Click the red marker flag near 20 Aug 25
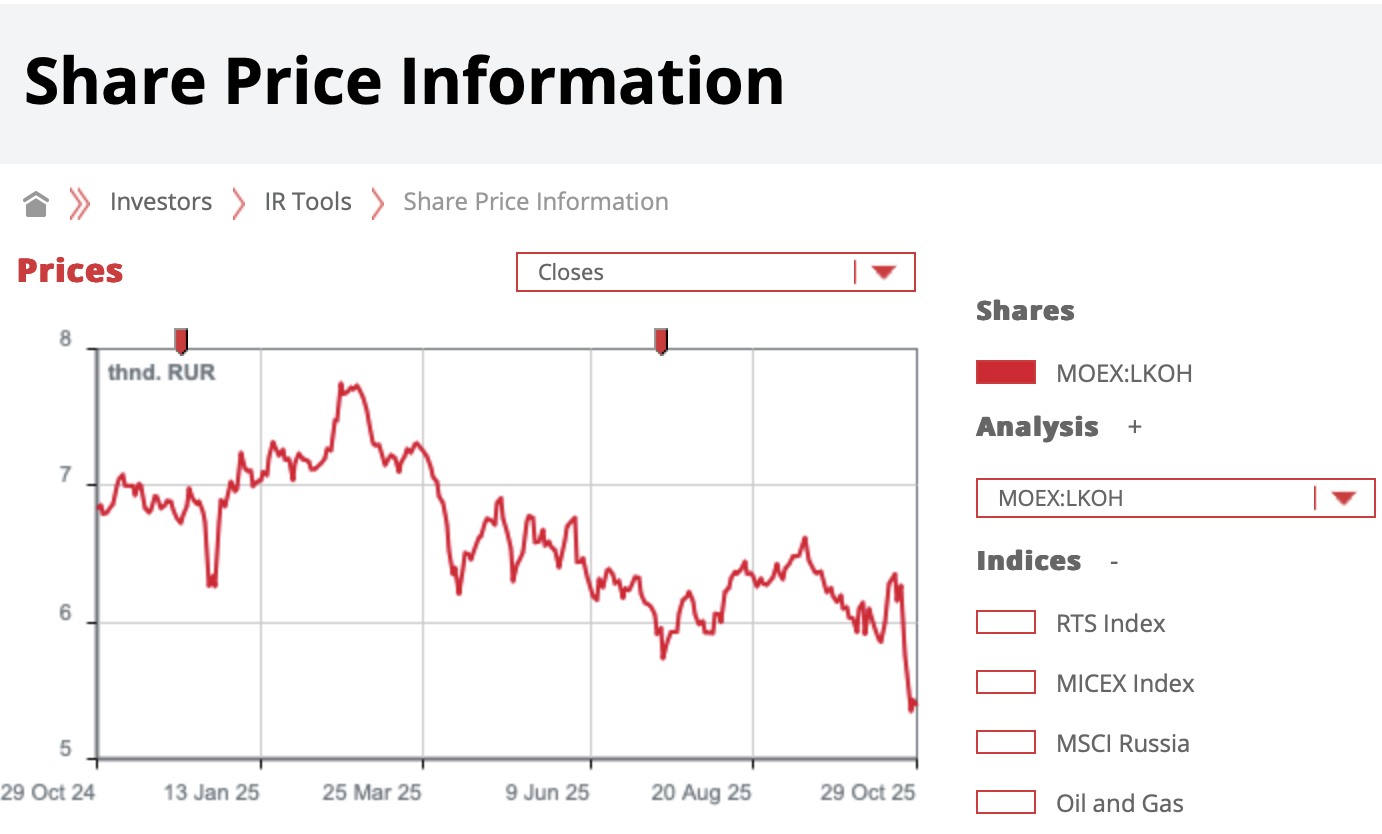The image size is (1382, 834). coord(661,340)
